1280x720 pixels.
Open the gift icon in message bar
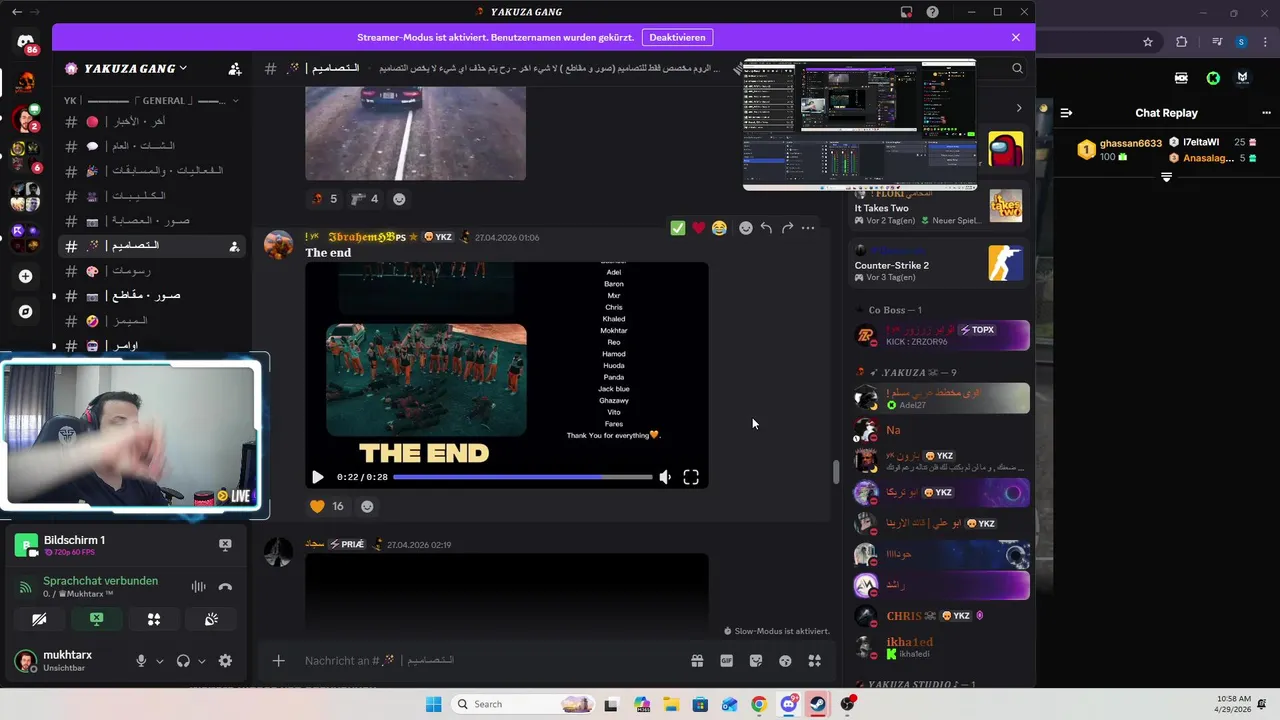tap(697, 660)
